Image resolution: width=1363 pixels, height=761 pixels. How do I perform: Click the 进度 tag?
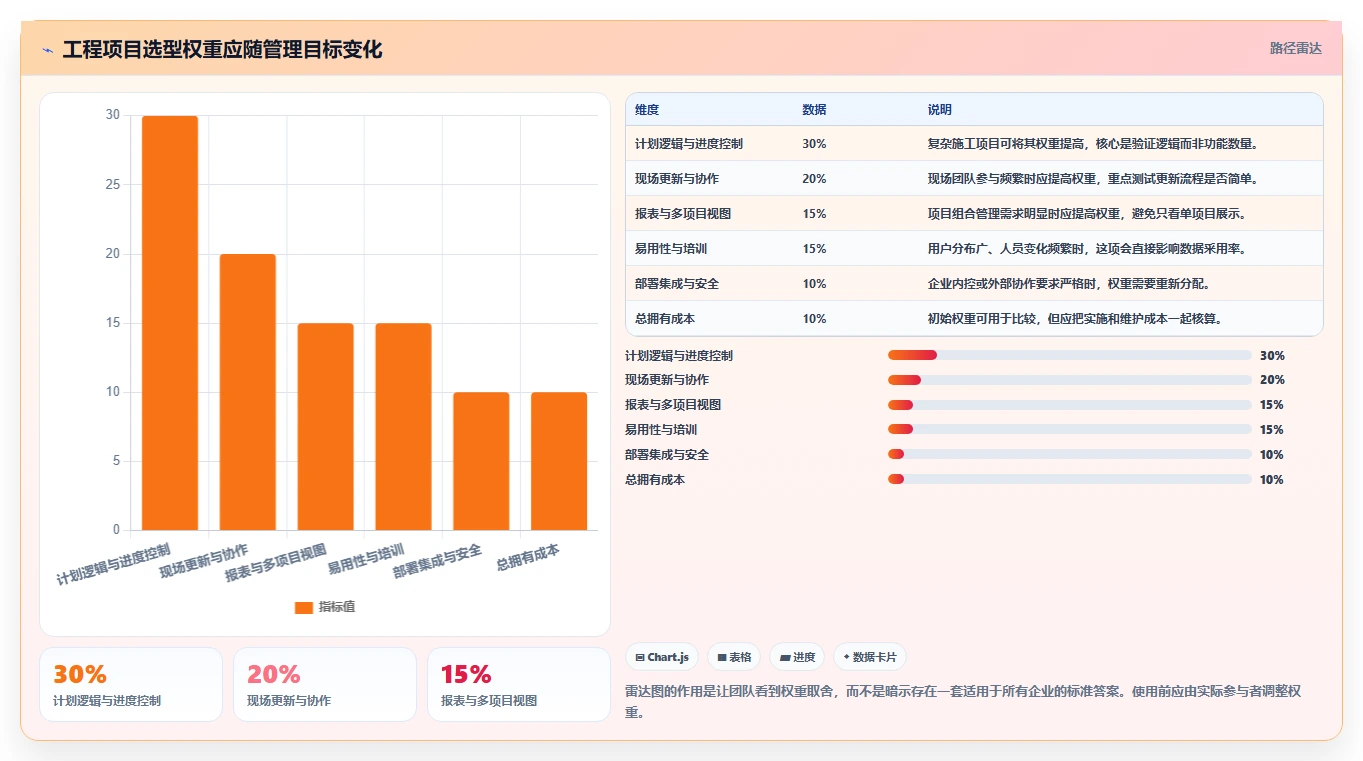coord(797,657)
